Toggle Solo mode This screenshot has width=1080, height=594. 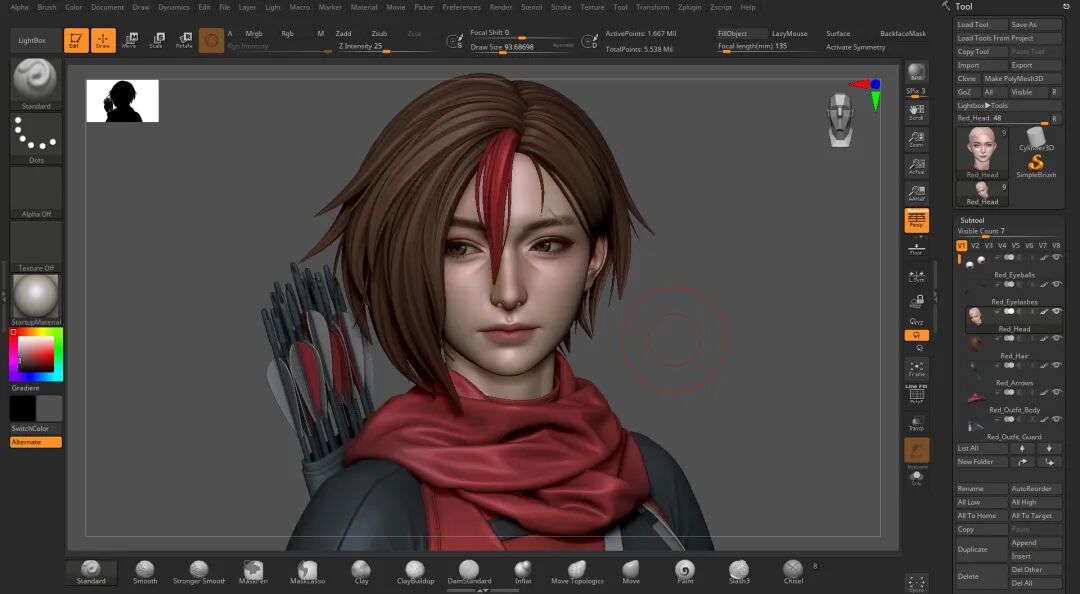[x=916, y=478]
